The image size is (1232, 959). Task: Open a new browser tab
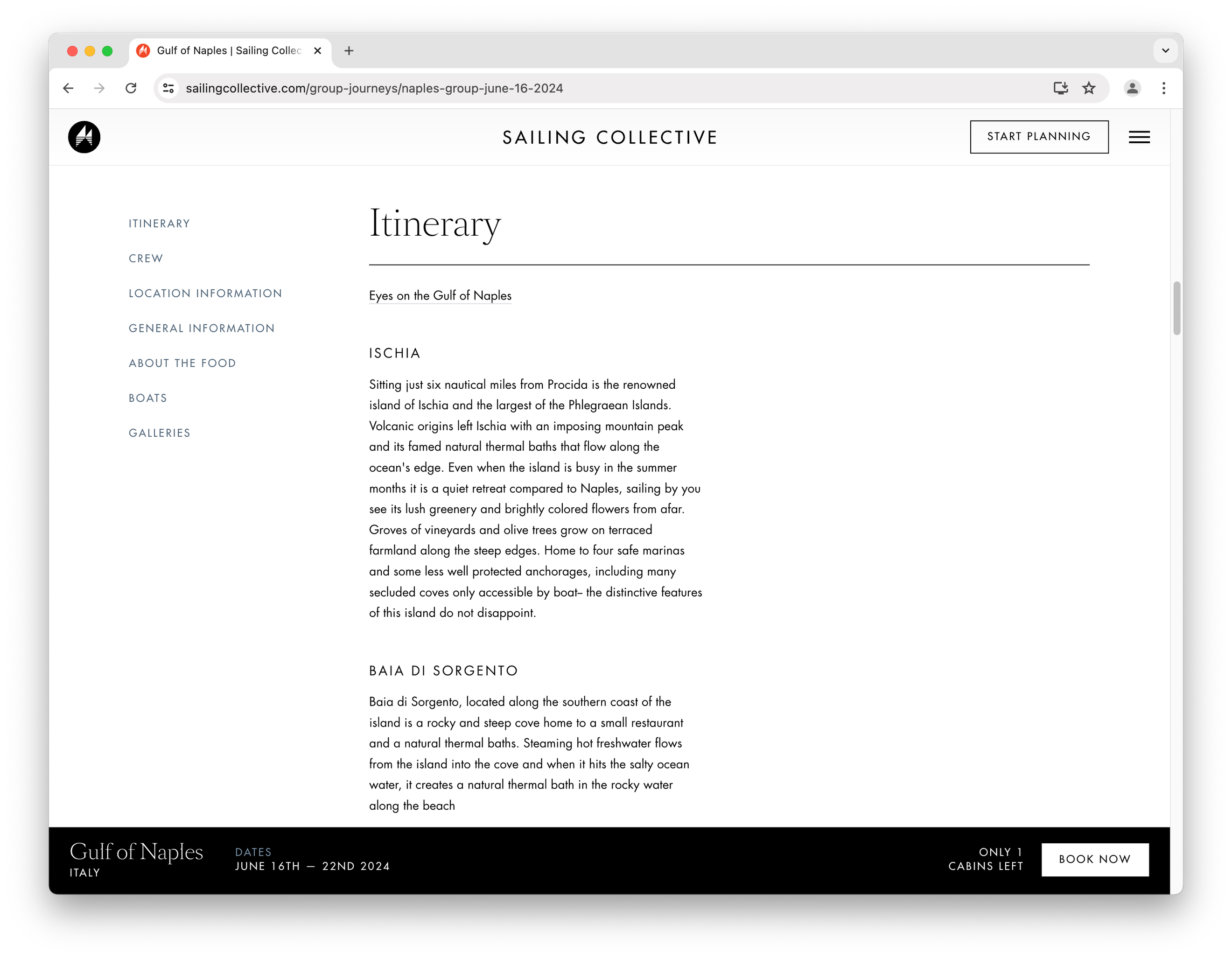coord(349,51)
